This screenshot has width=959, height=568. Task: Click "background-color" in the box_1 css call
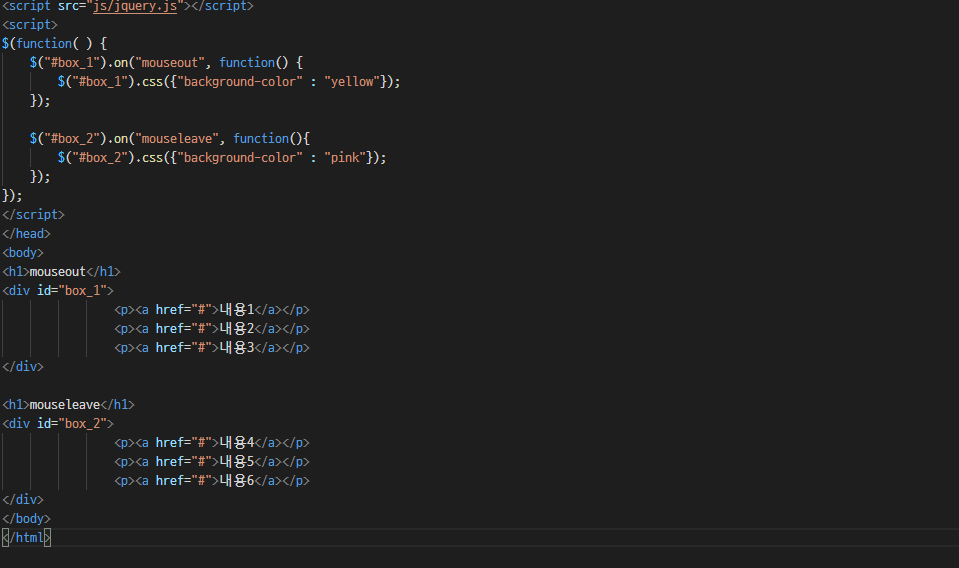[x=240, y=81]
